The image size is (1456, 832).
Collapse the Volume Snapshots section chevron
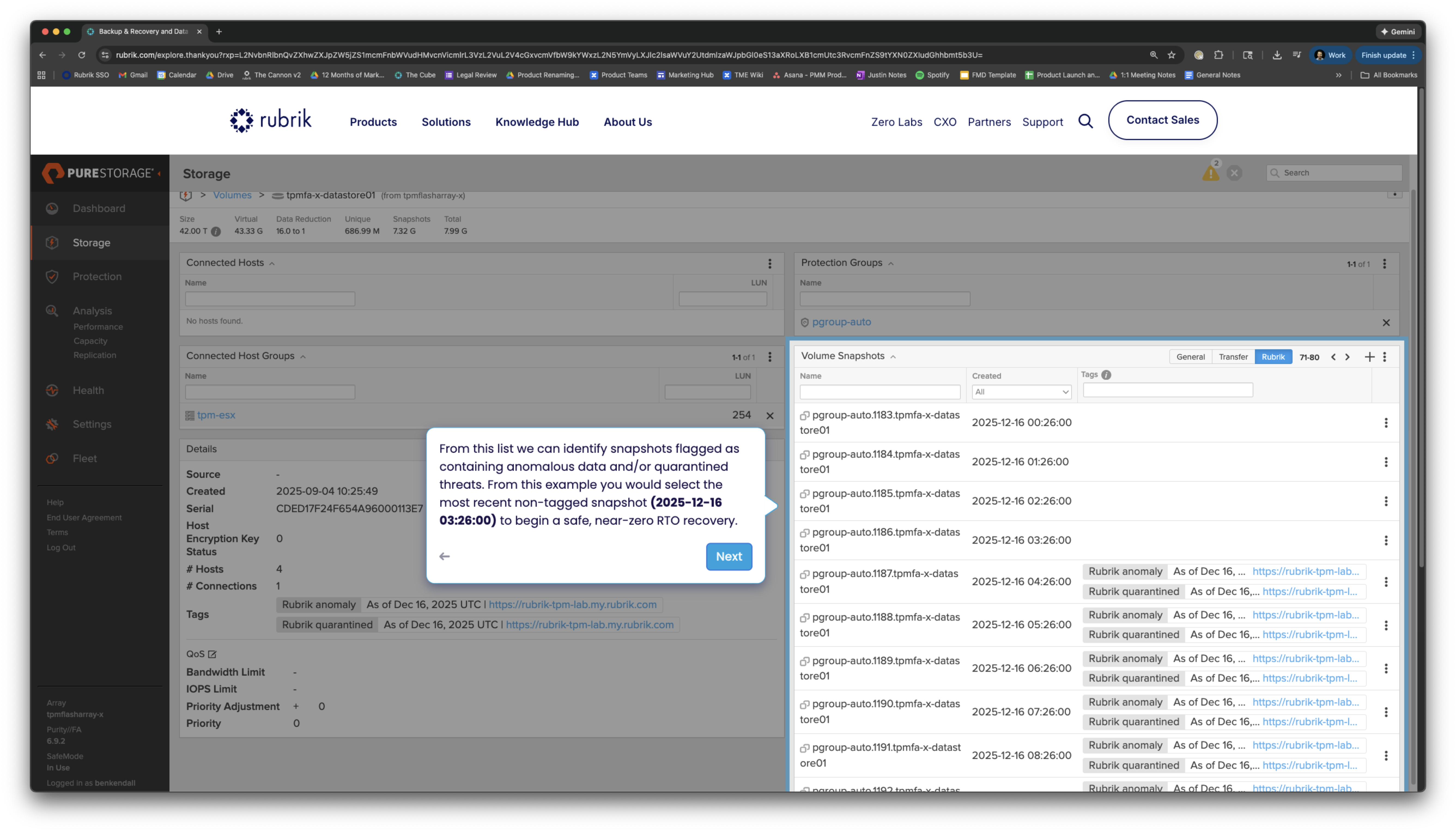(893, 357)
